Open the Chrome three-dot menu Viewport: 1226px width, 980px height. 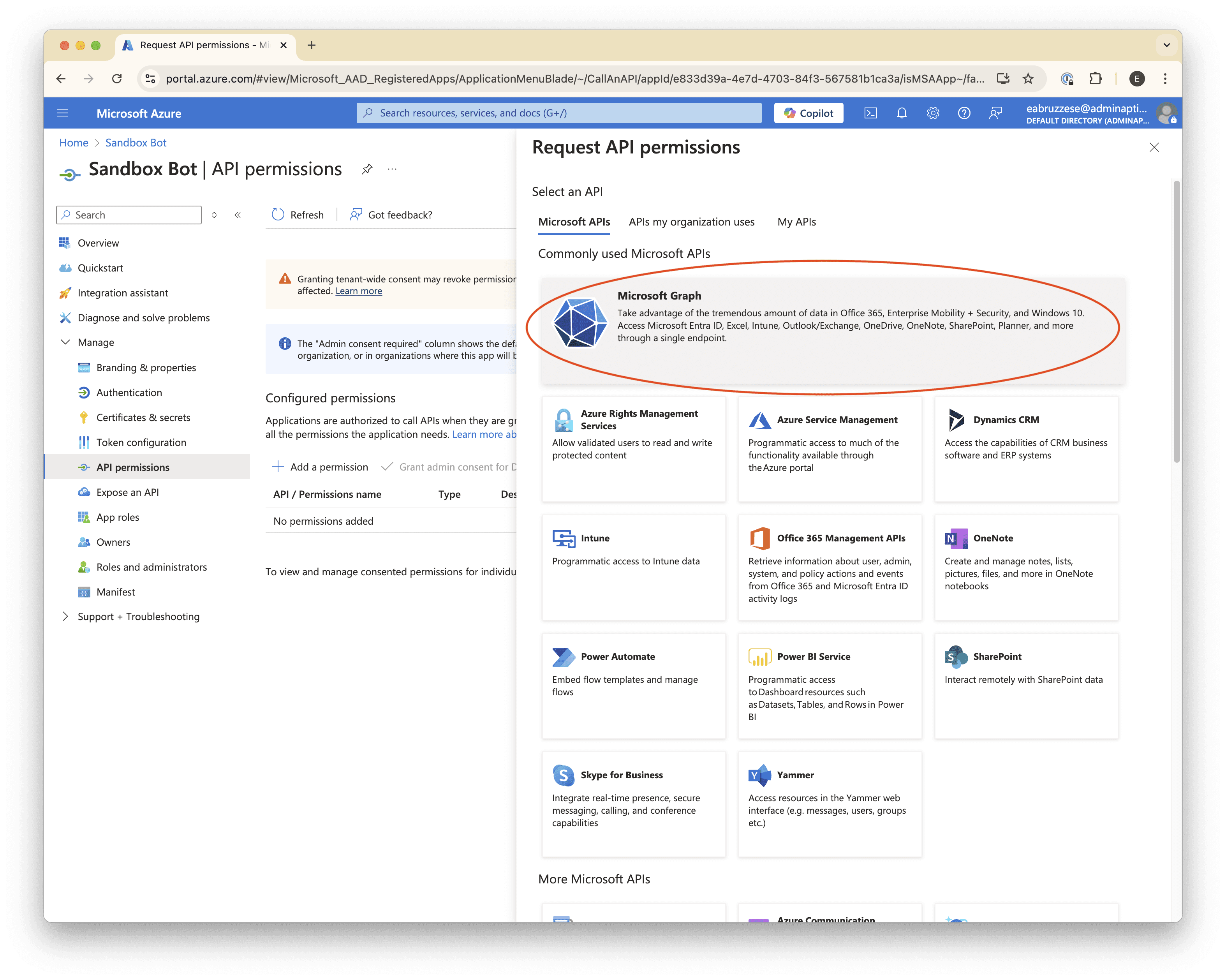(1165, 79)
